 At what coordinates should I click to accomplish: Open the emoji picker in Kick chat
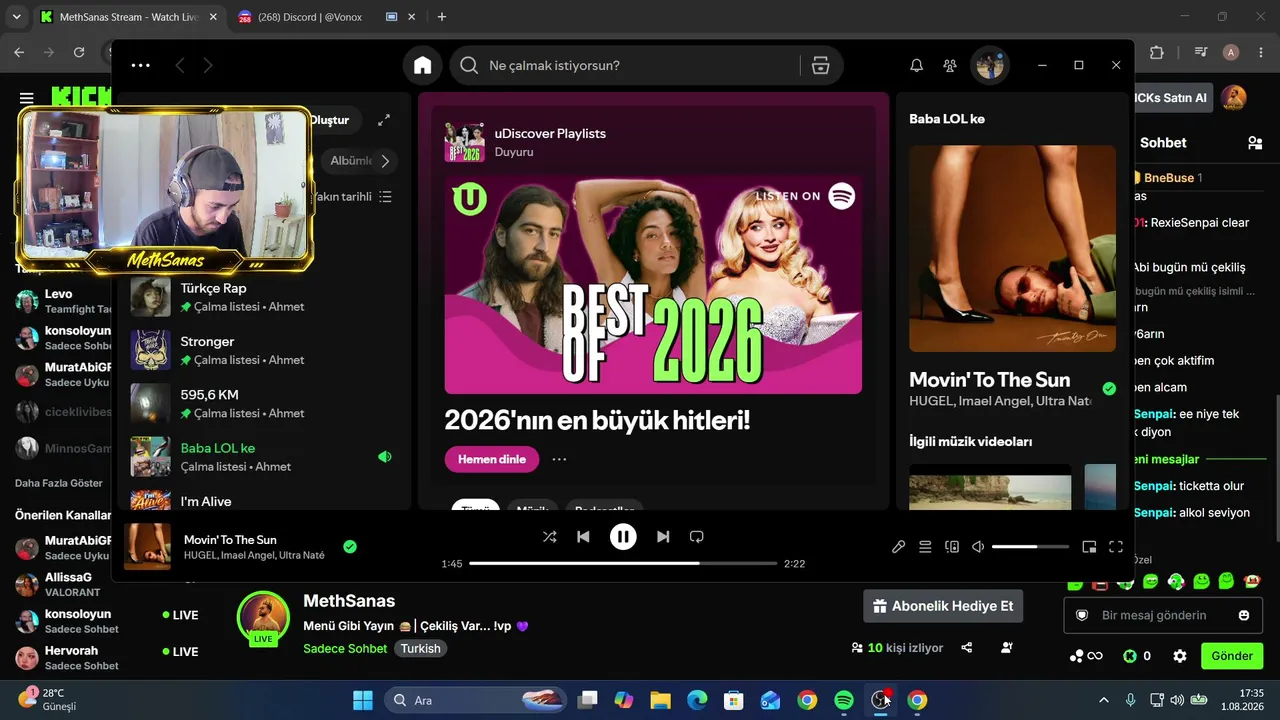point(1244,615)
